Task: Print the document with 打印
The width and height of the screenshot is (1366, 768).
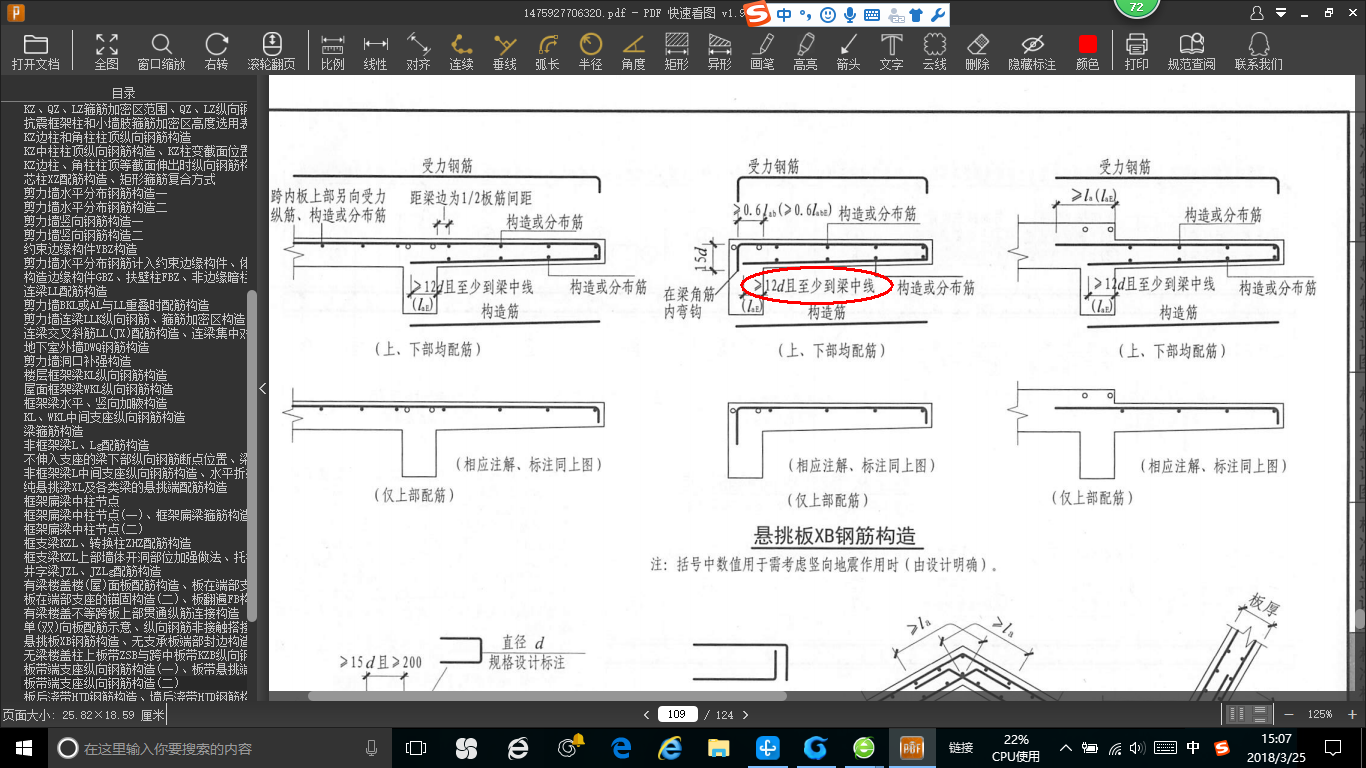Action: click(x=1136, y=52)
